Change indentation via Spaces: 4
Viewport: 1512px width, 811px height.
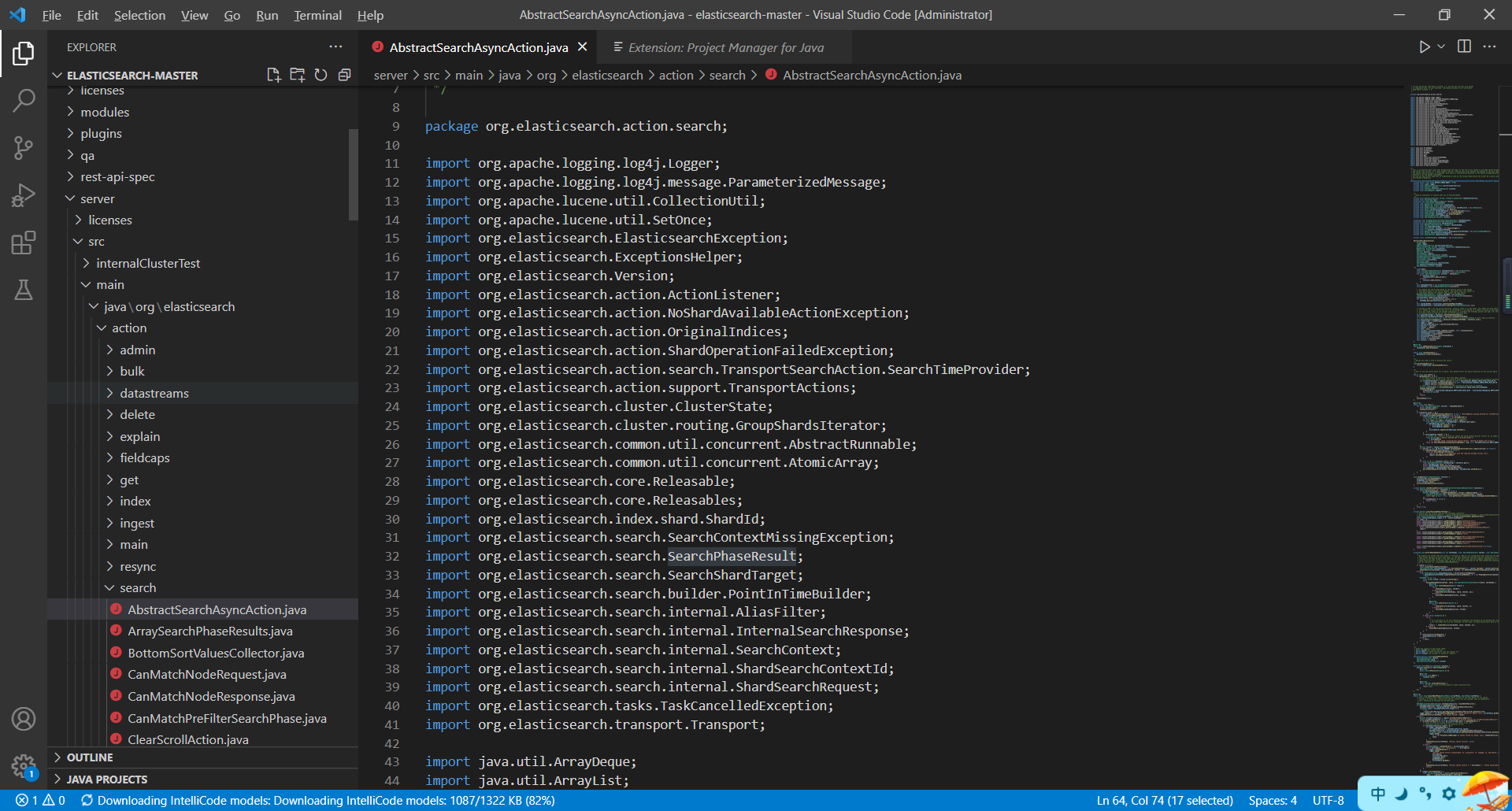click(x=1273, y=800)
